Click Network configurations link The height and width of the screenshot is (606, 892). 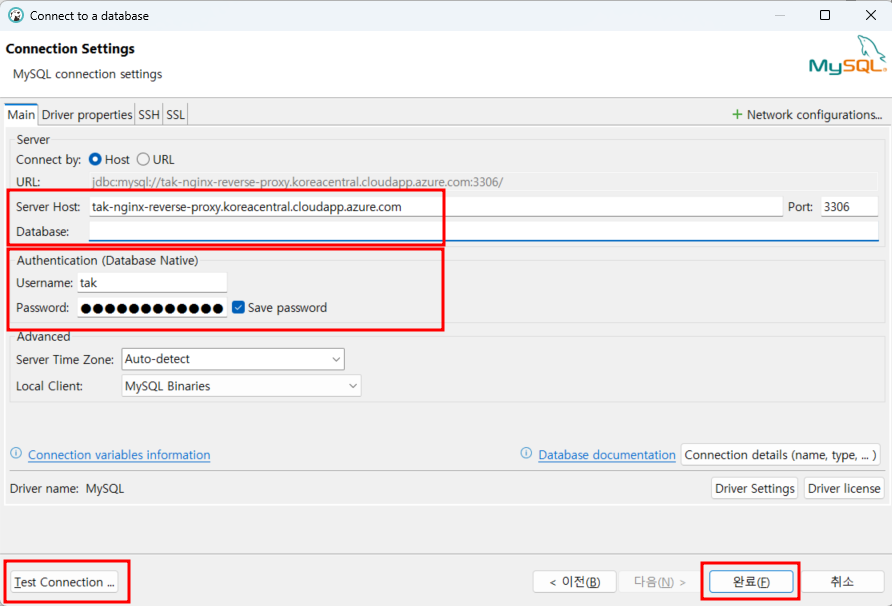[x=814, y=114]
